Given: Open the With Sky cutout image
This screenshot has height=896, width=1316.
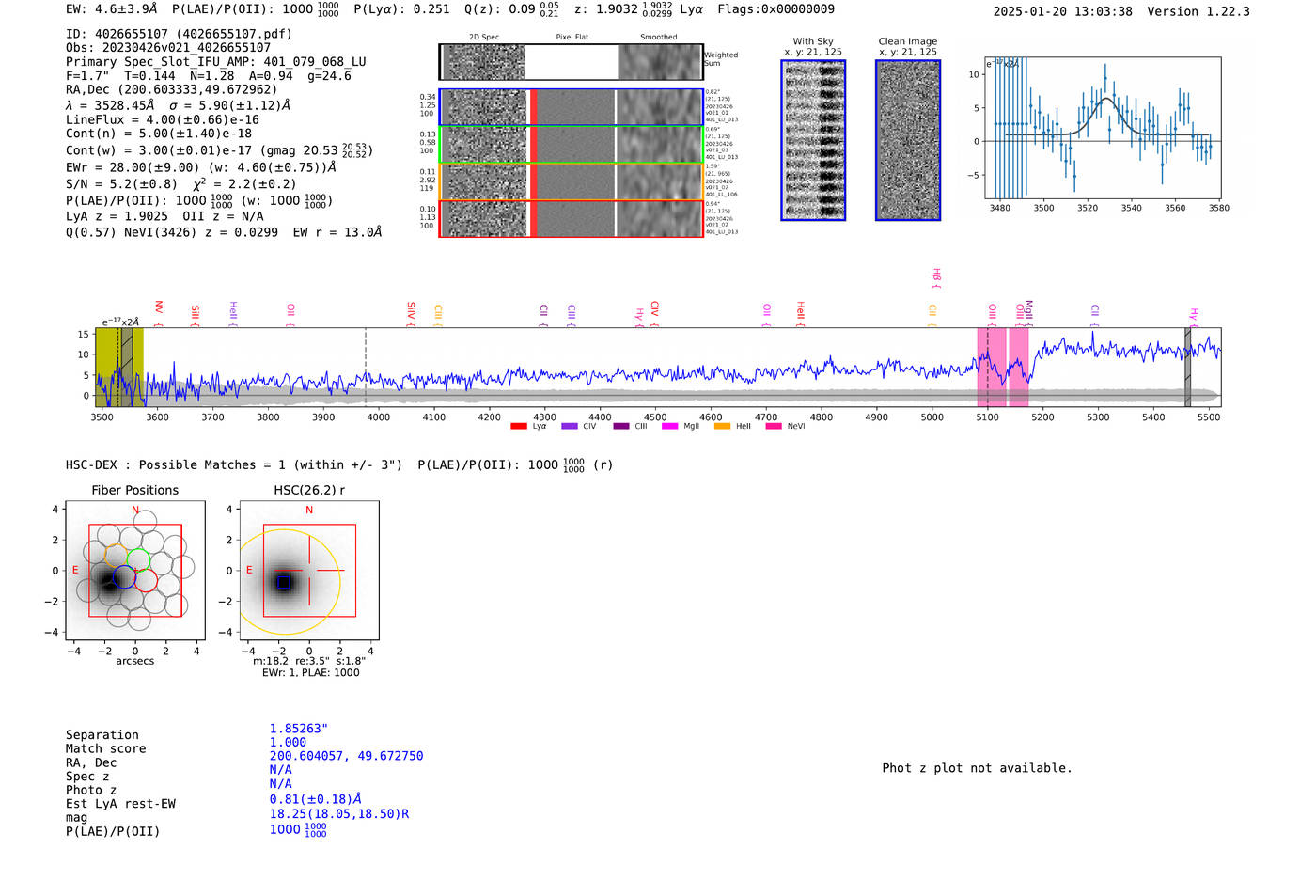Looking at the screenshot, I should click(x=813, y=140).
